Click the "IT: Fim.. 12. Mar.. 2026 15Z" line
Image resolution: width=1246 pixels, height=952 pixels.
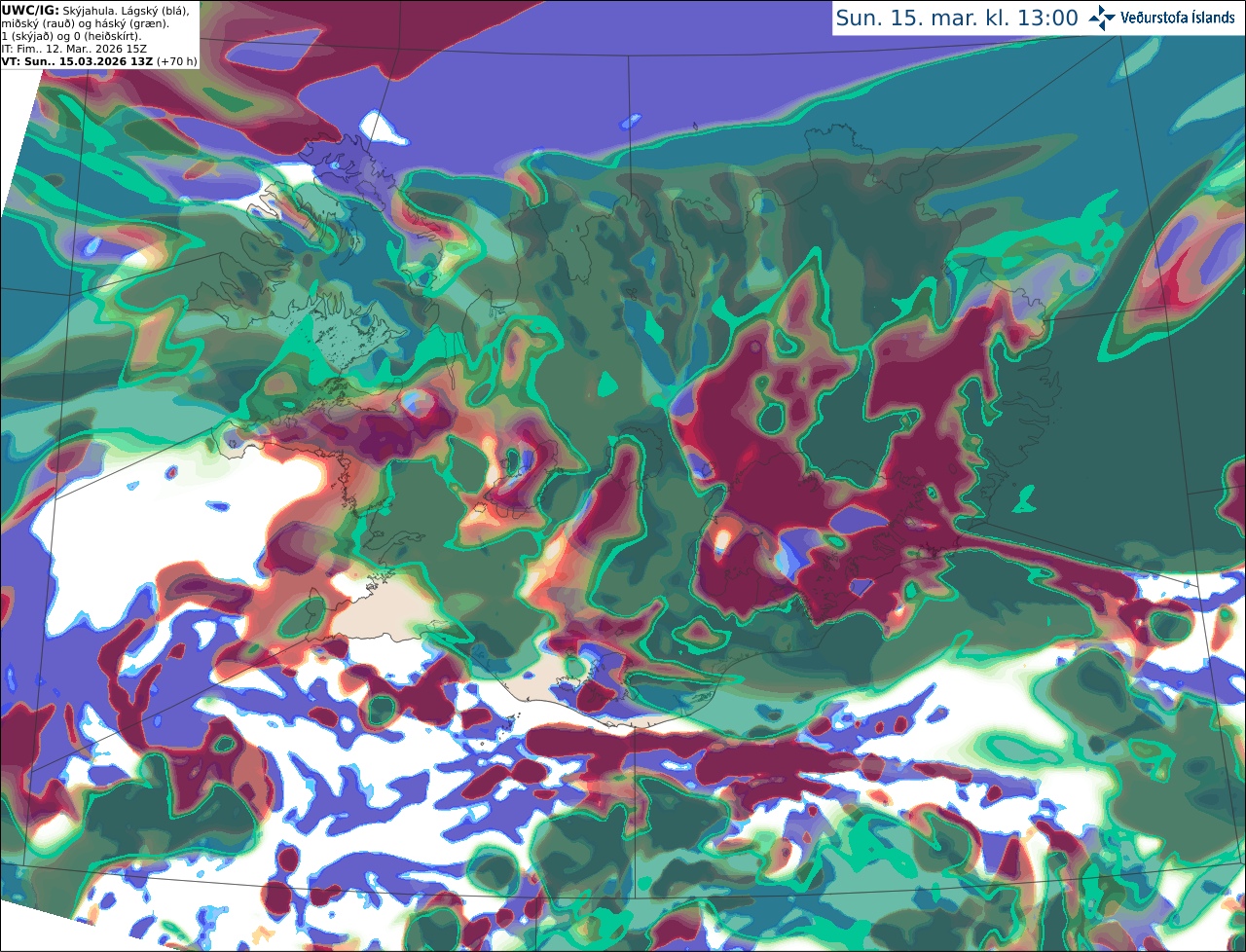coord(74,49)
